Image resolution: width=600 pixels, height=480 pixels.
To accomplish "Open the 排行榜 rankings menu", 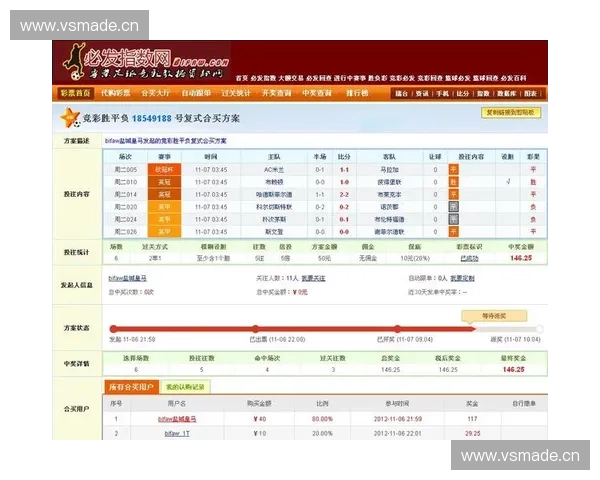I will 357,93.
